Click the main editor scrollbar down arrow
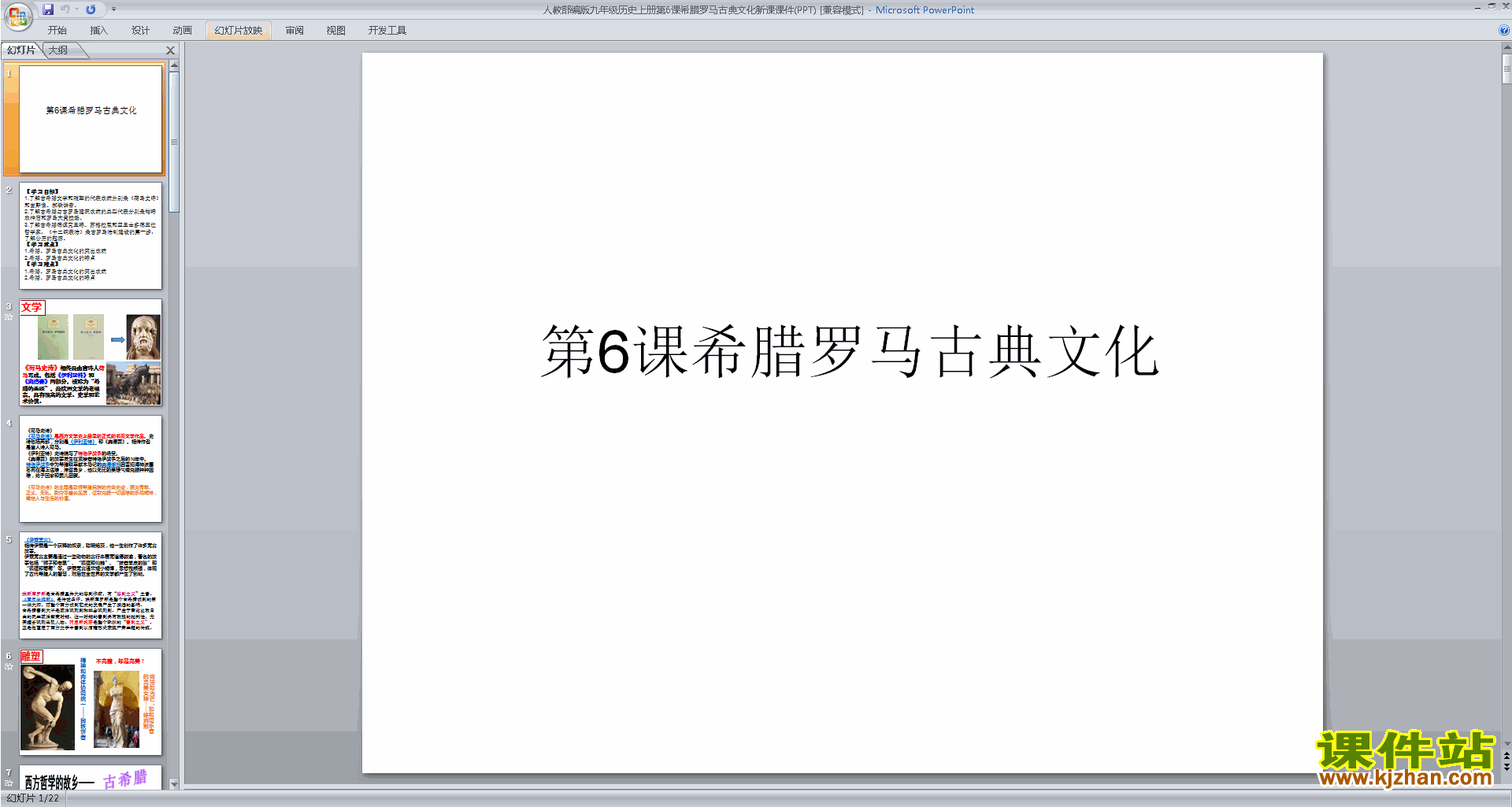Image resolution: width=1512 pixels, height=807 pixels. click(1506, 743)
